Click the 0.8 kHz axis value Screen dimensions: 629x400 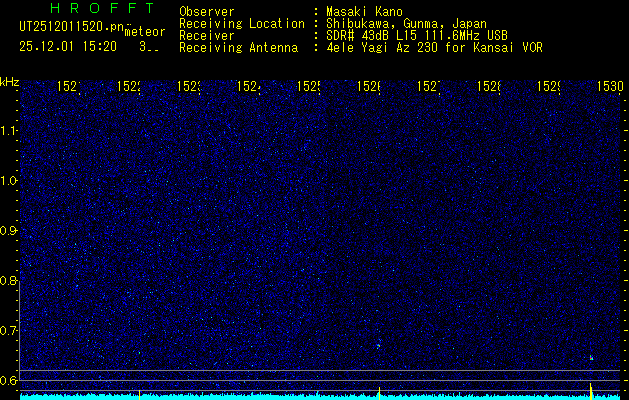point(9,280)
